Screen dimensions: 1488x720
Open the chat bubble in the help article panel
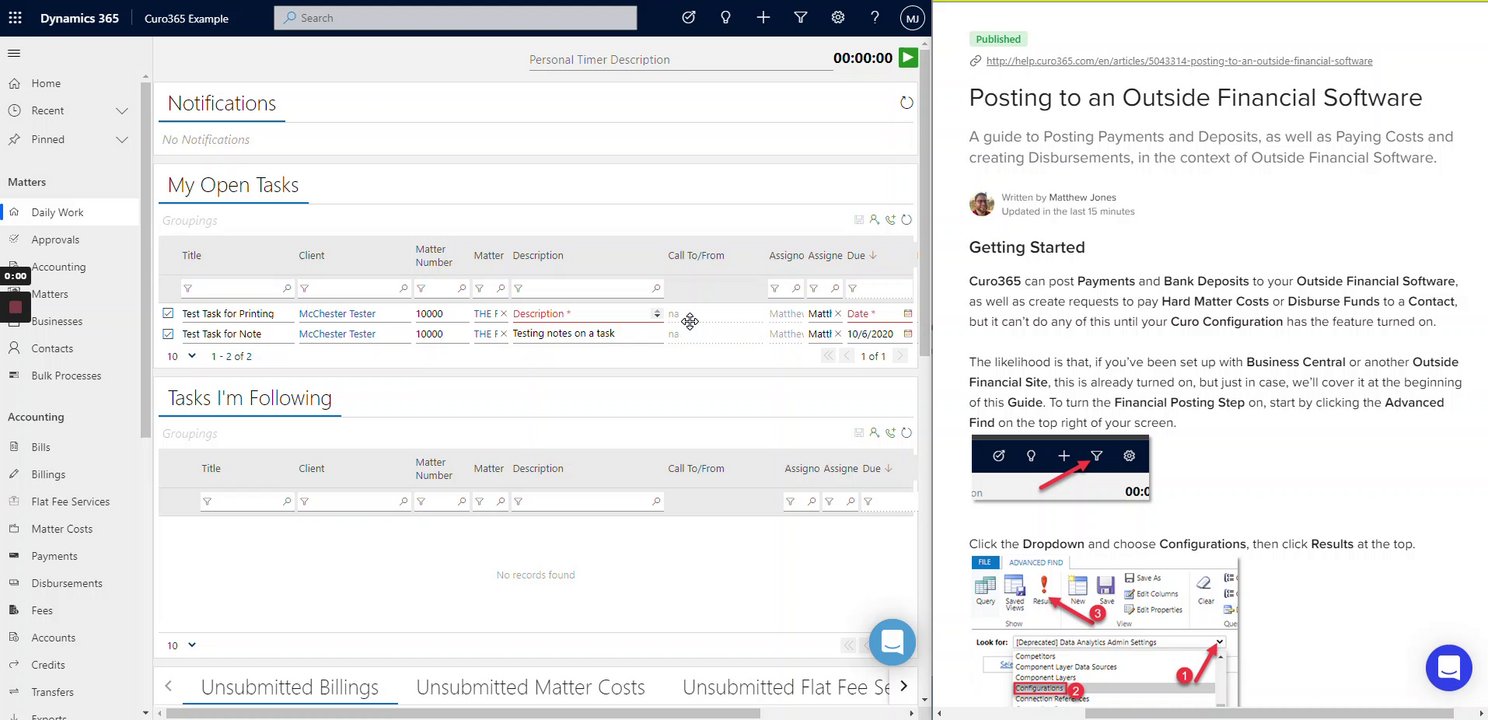[x=1448, y=667]
